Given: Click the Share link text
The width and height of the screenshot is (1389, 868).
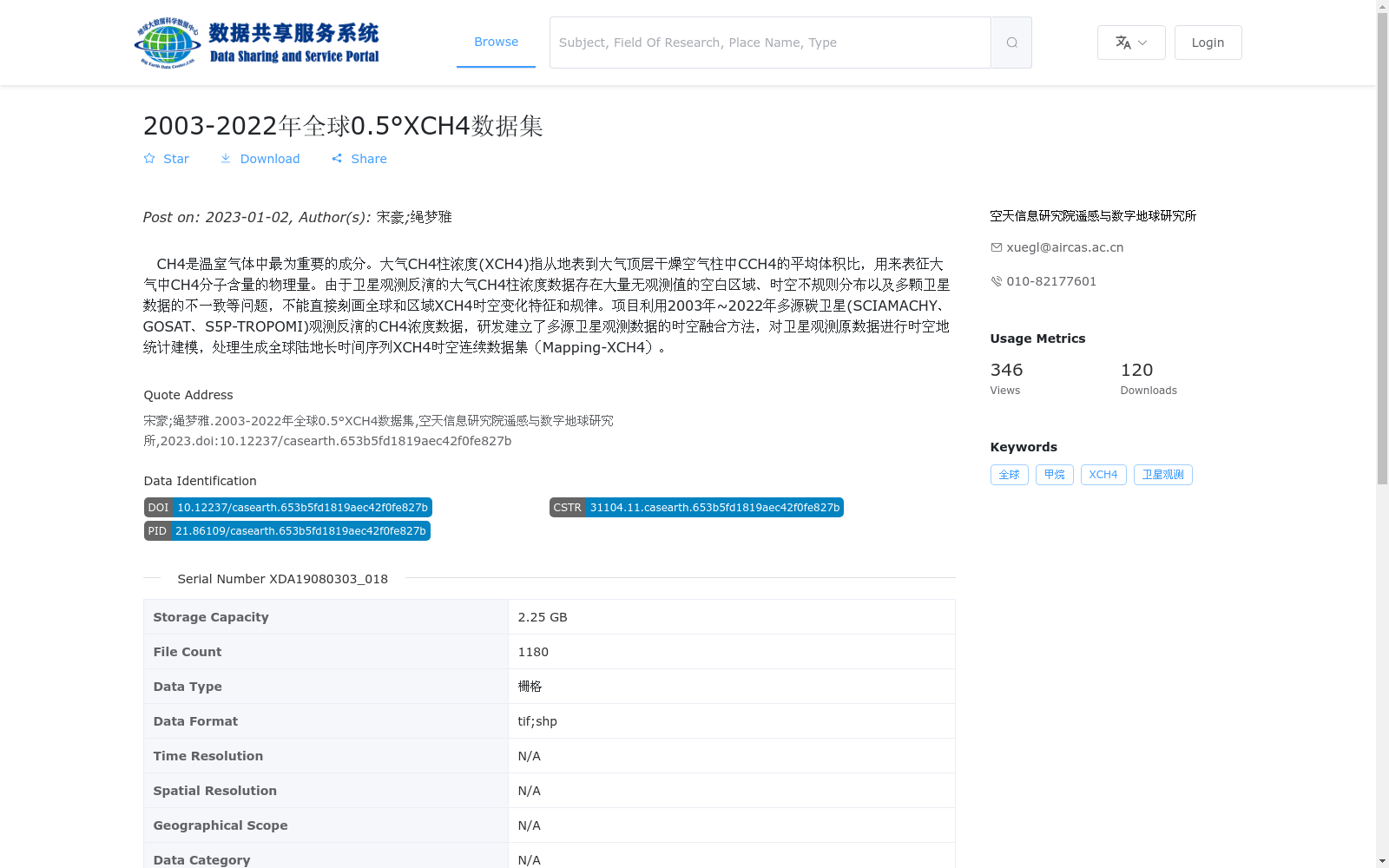Looking at the screenshot, I should click(x=369, y=159).
